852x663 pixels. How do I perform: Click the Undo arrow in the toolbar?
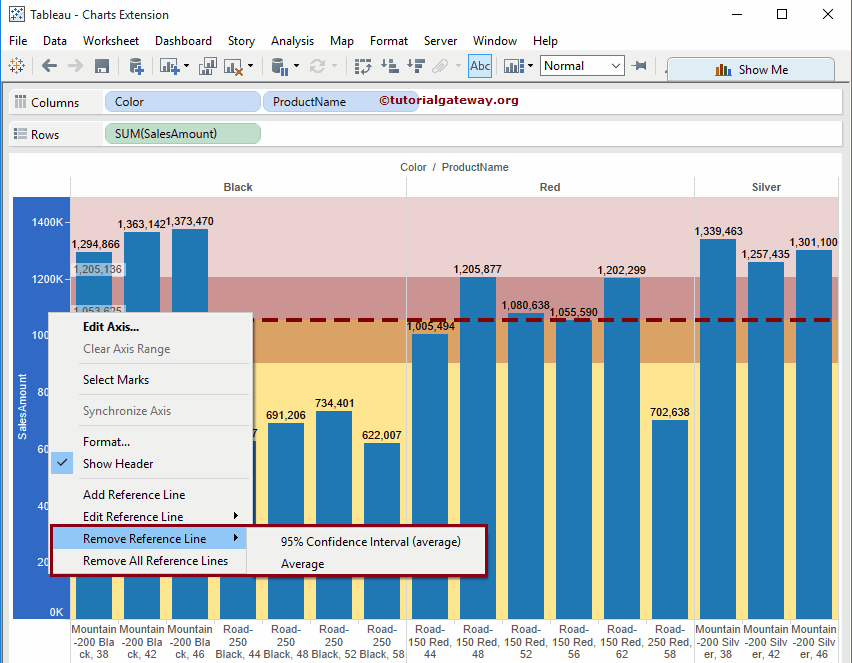click(x=48, y=66)
